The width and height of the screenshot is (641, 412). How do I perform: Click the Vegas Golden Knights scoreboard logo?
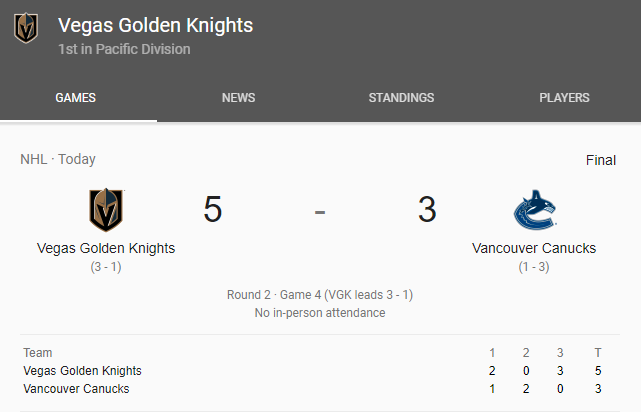[x=106, y=210]
